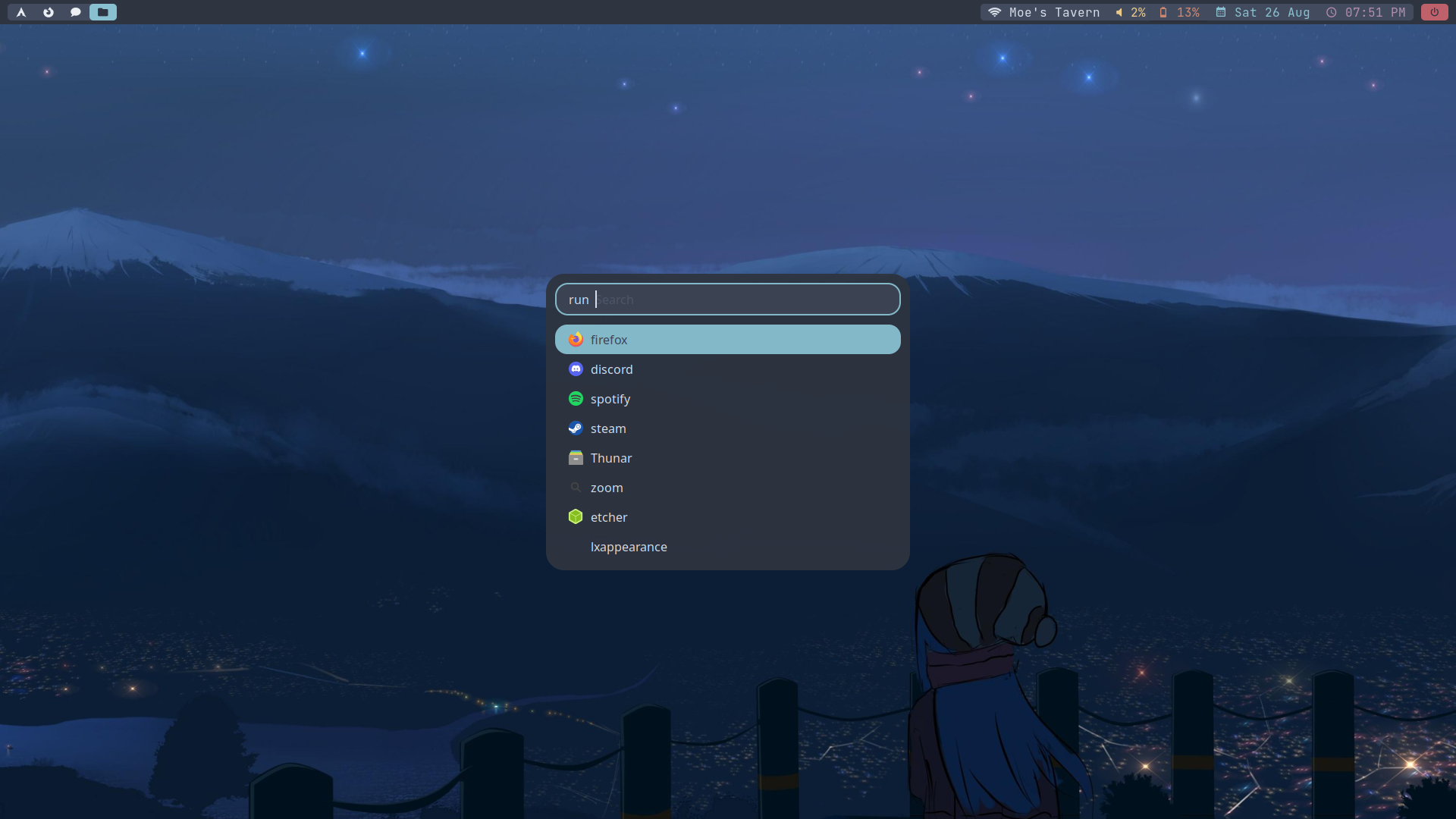Switch to the chat bubble workspace

[x=75, y=12]
